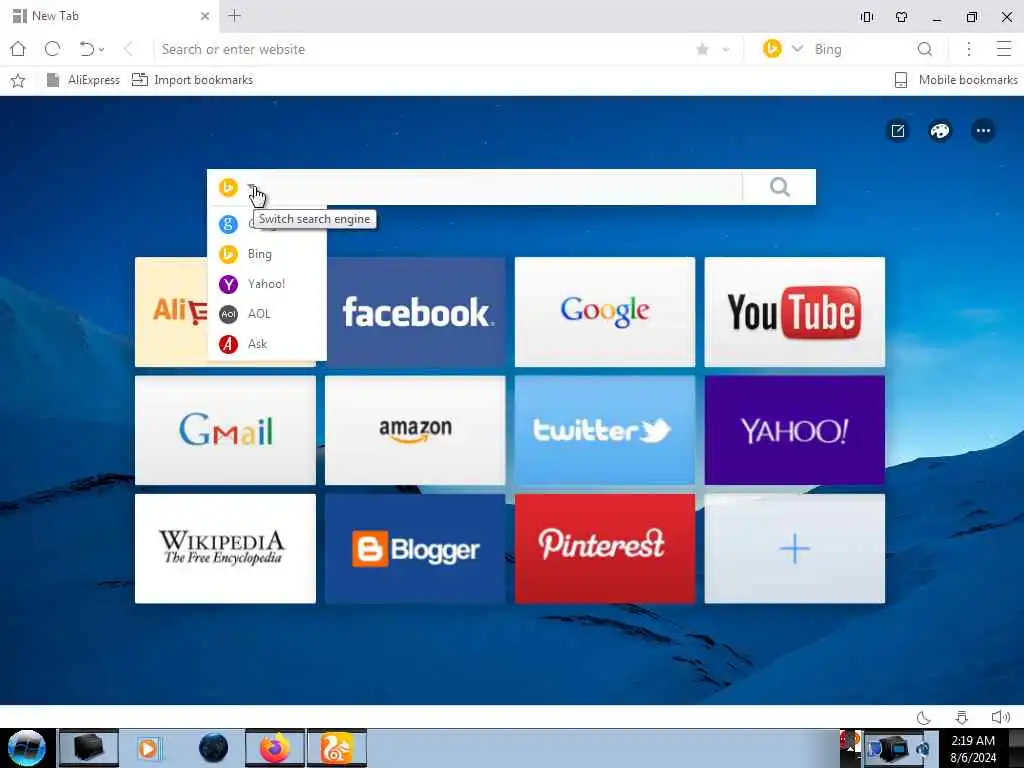Click the edit speed dial icon
Screen dimensions: 1024x768
(898, 131)
